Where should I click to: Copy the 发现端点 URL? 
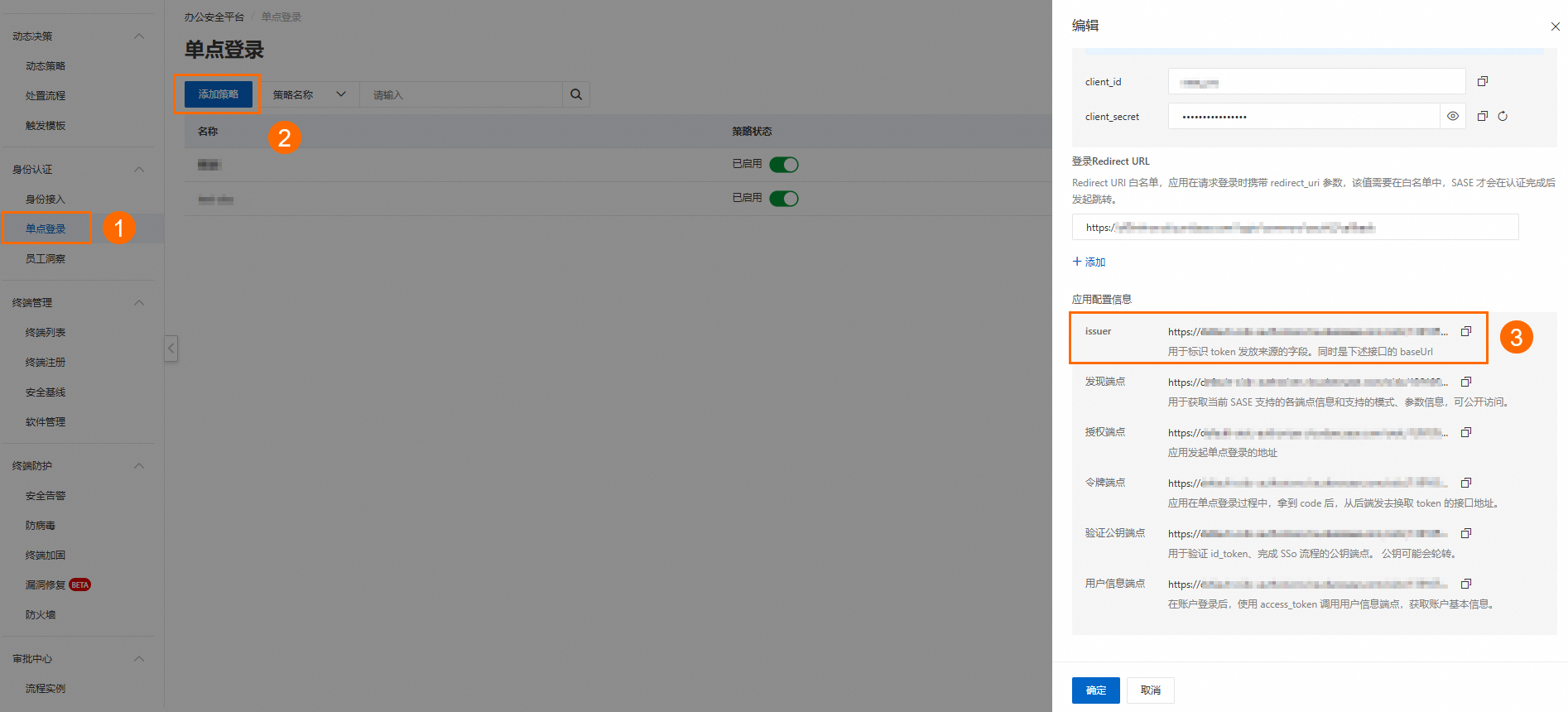pyautogui.click(x=1466, y=382)
